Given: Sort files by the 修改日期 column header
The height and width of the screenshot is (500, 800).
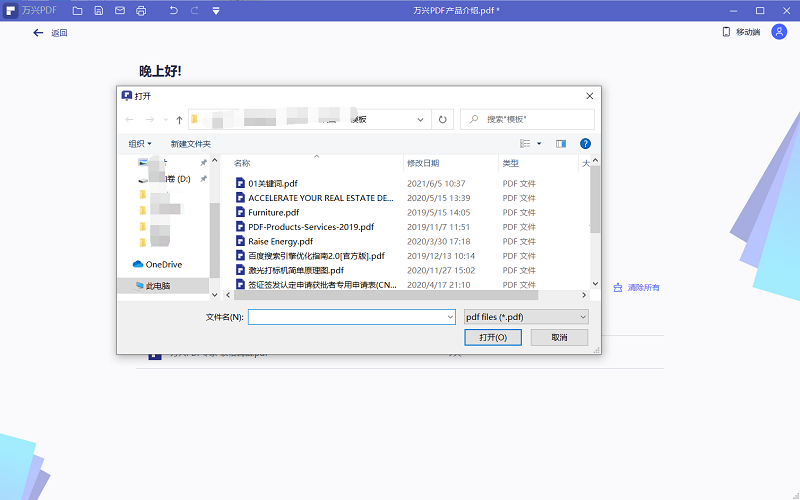Looking at the screenshot, I should point(423,163).
